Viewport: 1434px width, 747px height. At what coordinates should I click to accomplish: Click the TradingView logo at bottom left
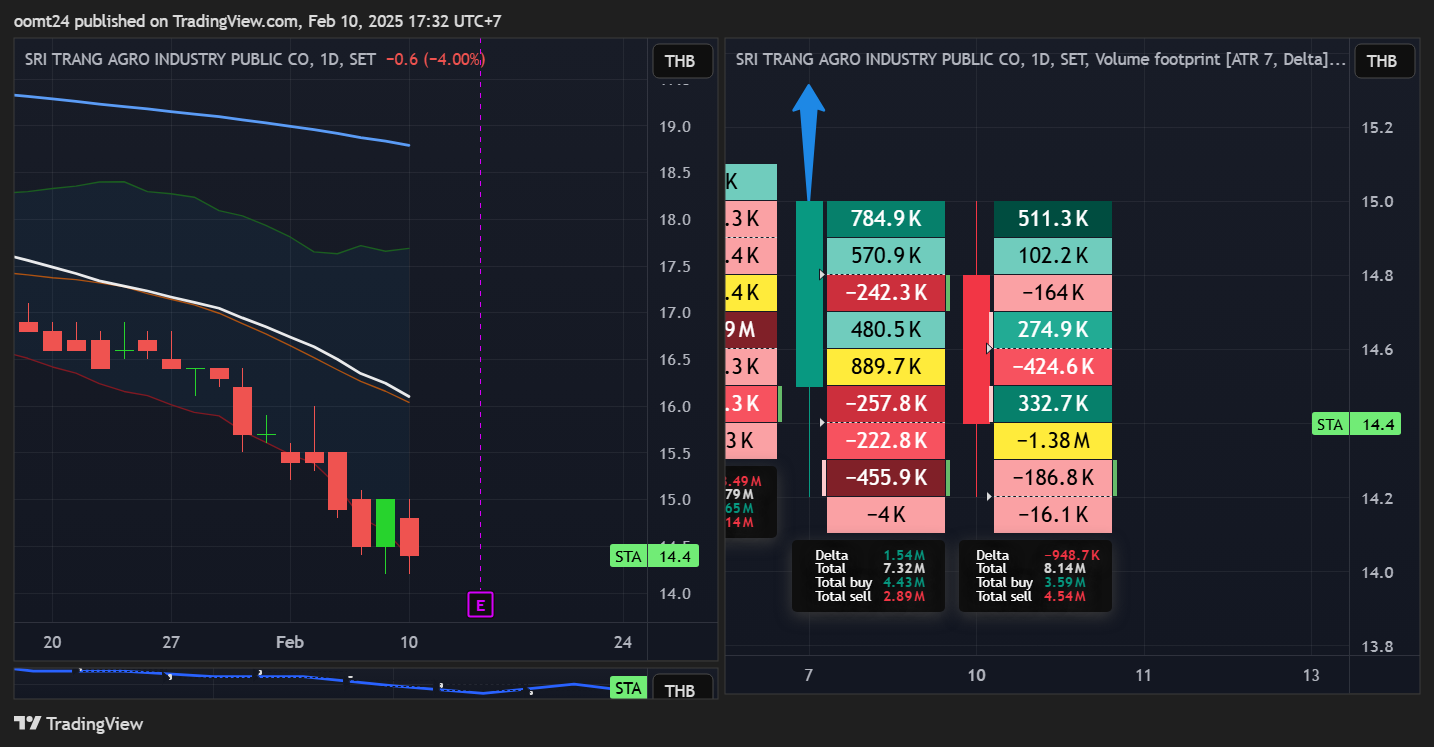point(79,723)
